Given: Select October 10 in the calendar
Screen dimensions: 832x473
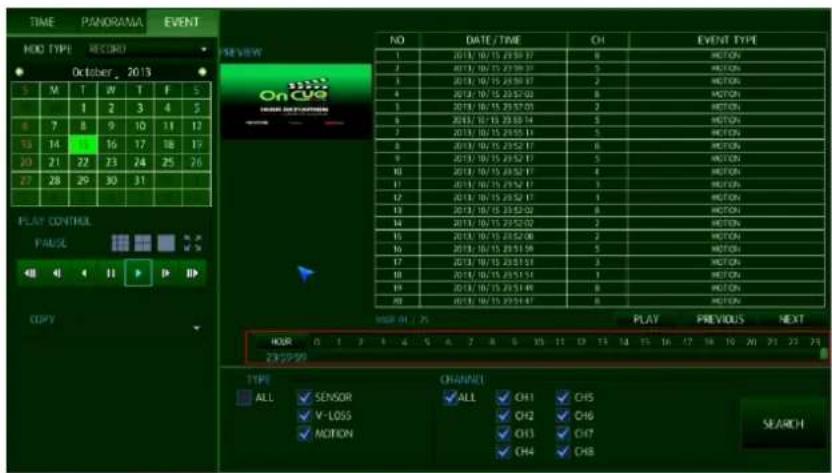Looking at the screenshot, I should tap(140, 126).
